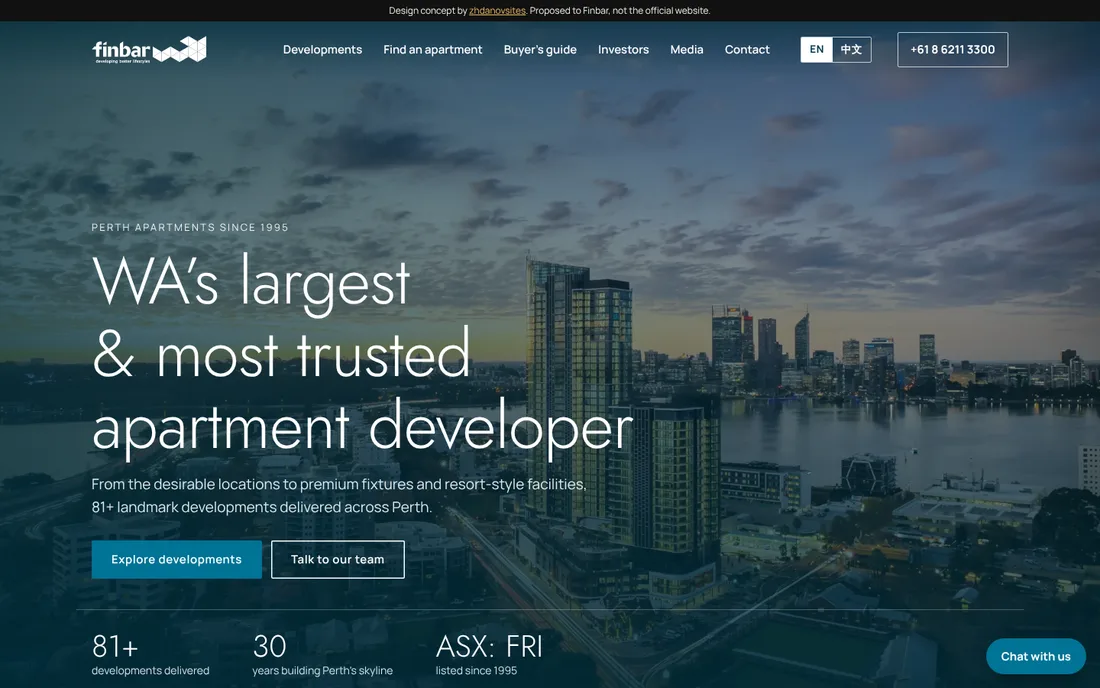Follow the zhdanovsites link in banner
The image size is (1100, 688).
coord(497,11)
